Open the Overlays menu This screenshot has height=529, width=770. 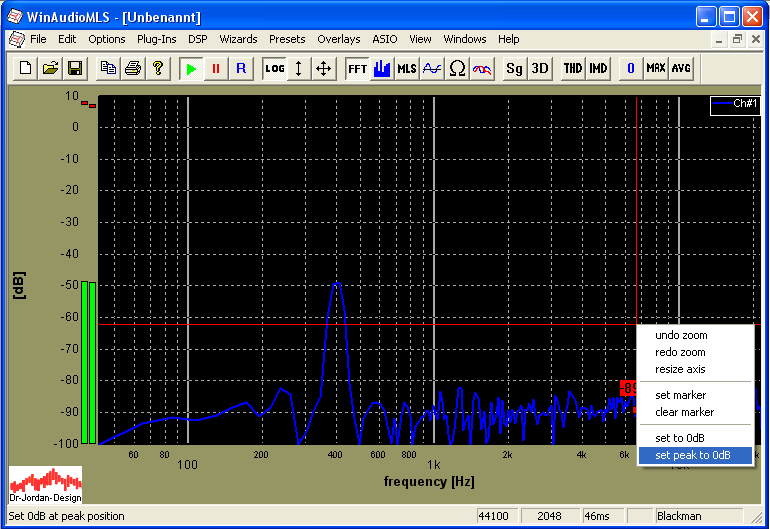[x=338, y=39]
